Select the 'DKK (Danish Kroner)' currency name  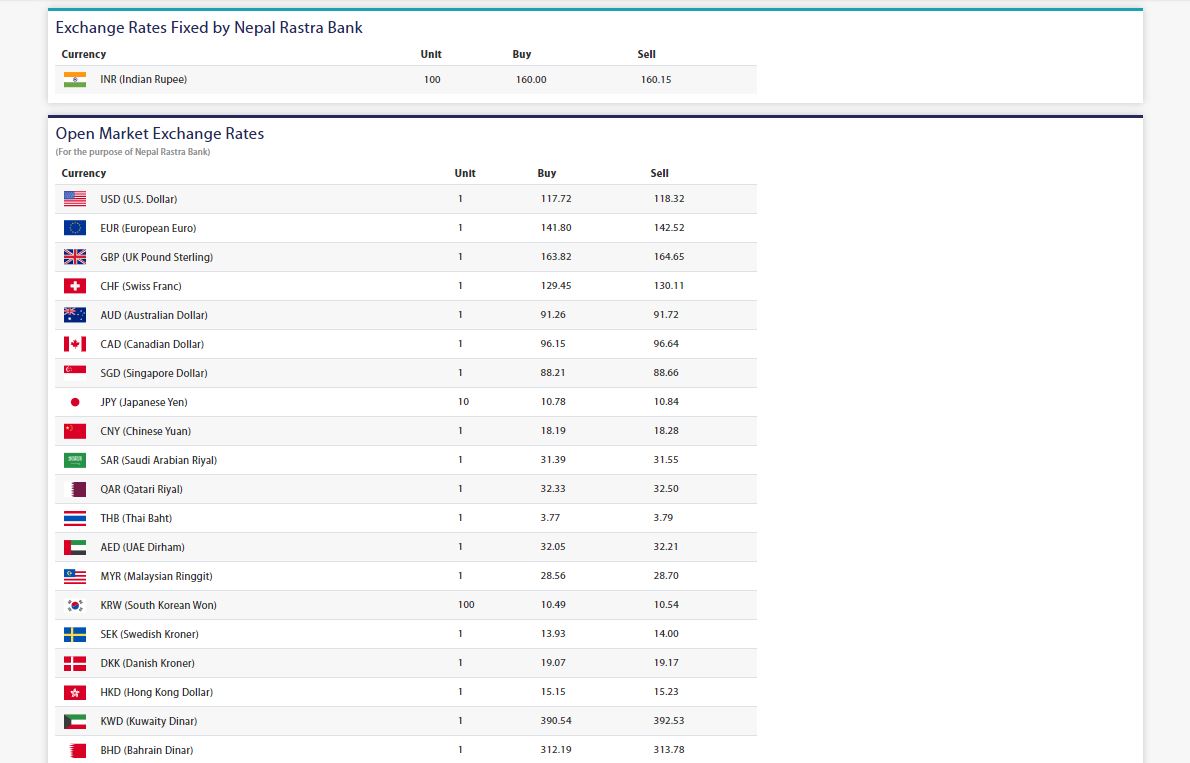click(x=148, y=664)
